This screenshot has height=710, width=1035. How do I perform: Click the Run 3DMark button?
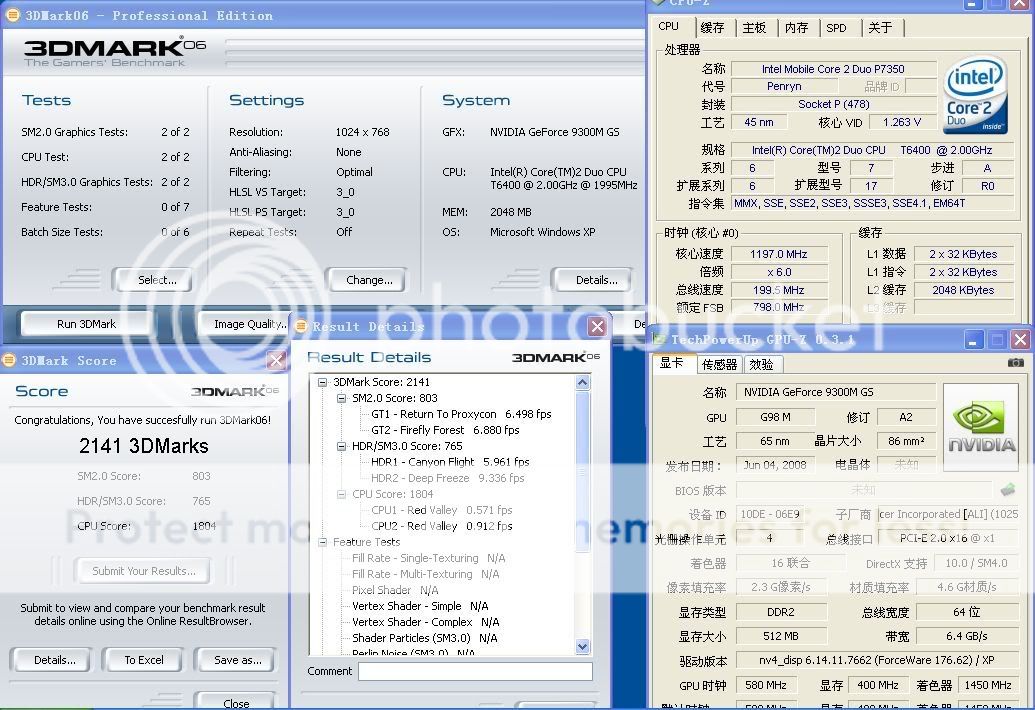tap(86, 324)
